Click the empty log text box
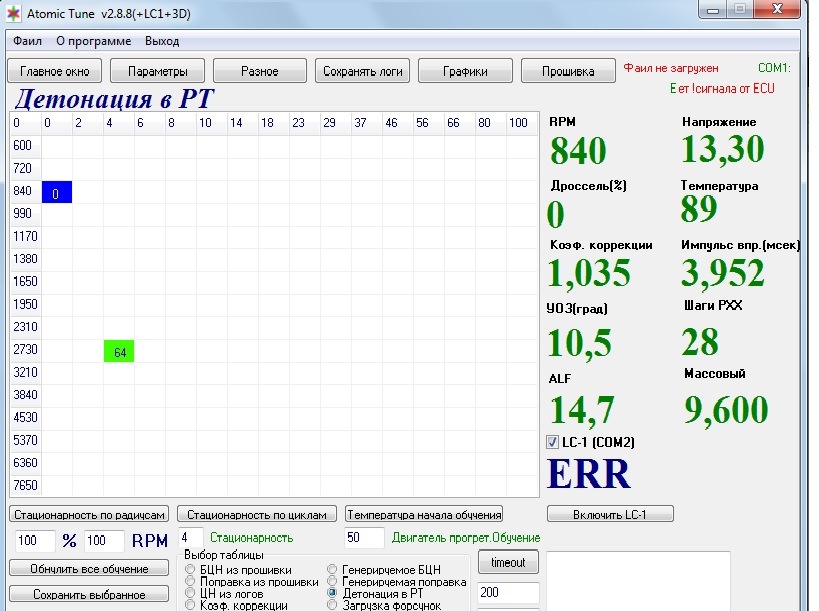This screenshot has height=611, width=819. 638,581
